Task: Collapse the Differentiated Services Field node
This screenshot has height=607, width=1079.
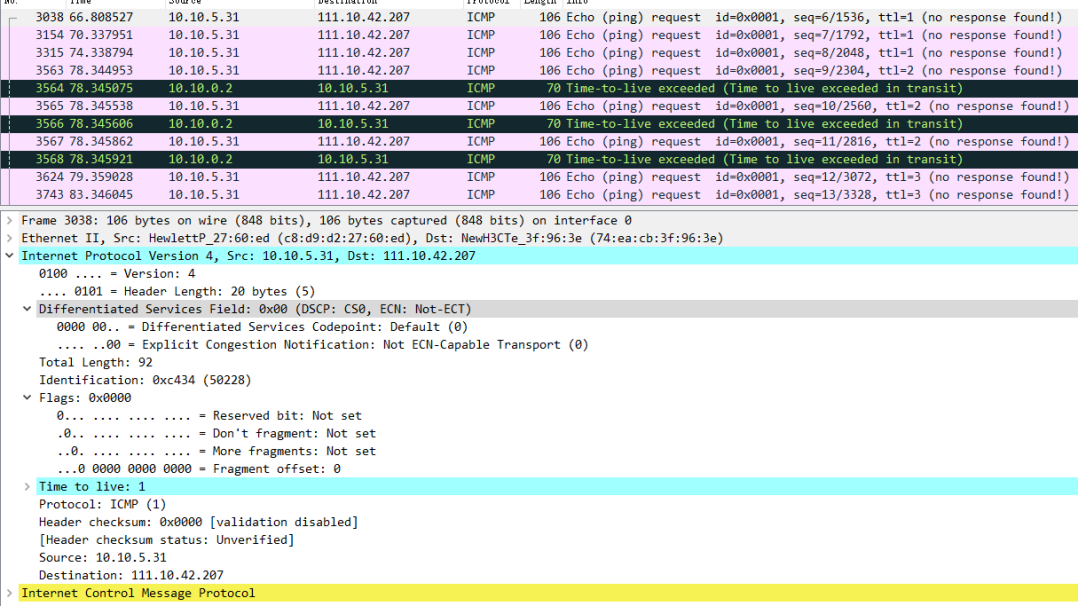Action: pos(27,309)
